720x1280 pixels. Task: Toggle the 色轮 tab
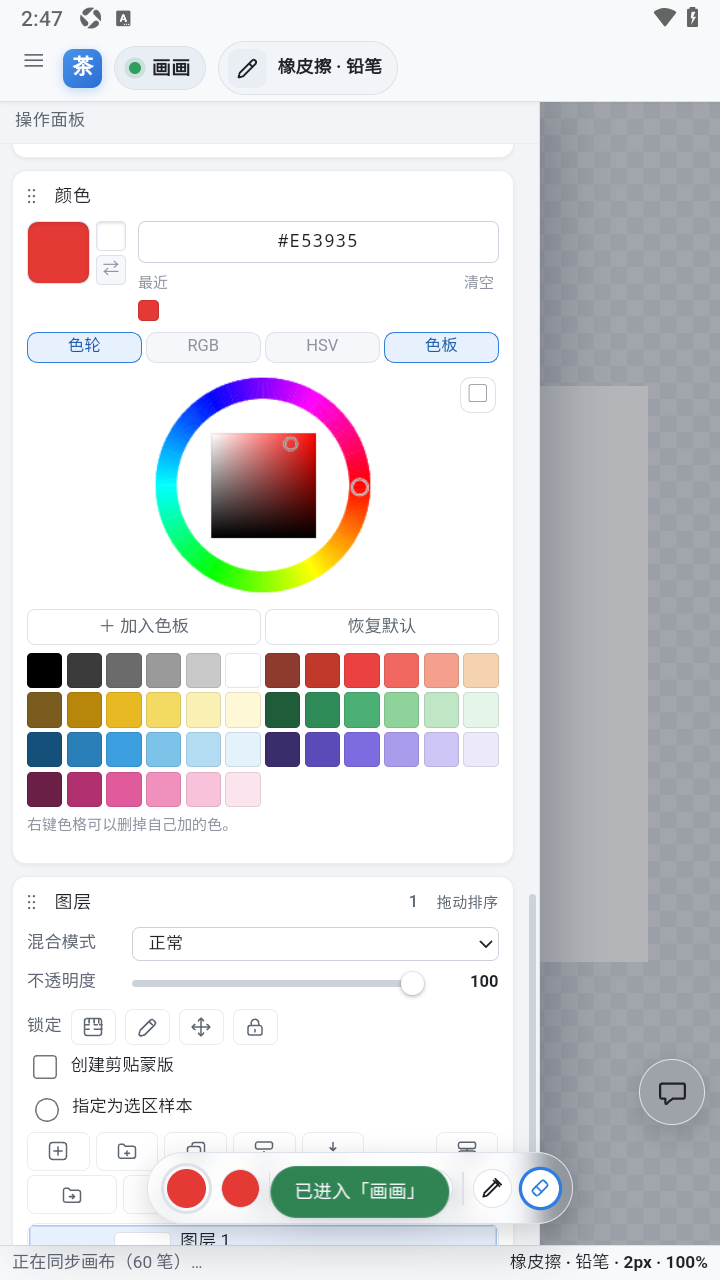coord(84,346)
